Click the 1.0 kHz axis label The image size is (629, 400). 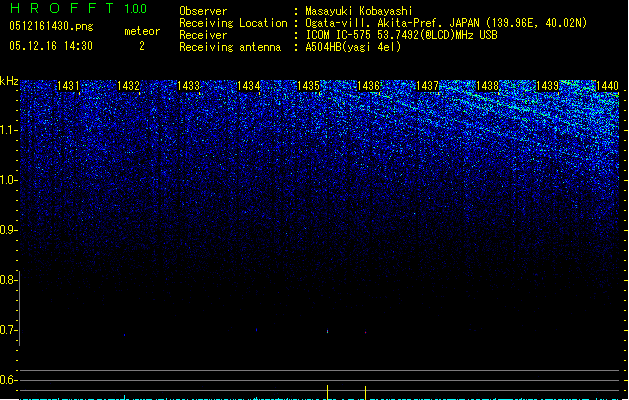tap(9, 180)
